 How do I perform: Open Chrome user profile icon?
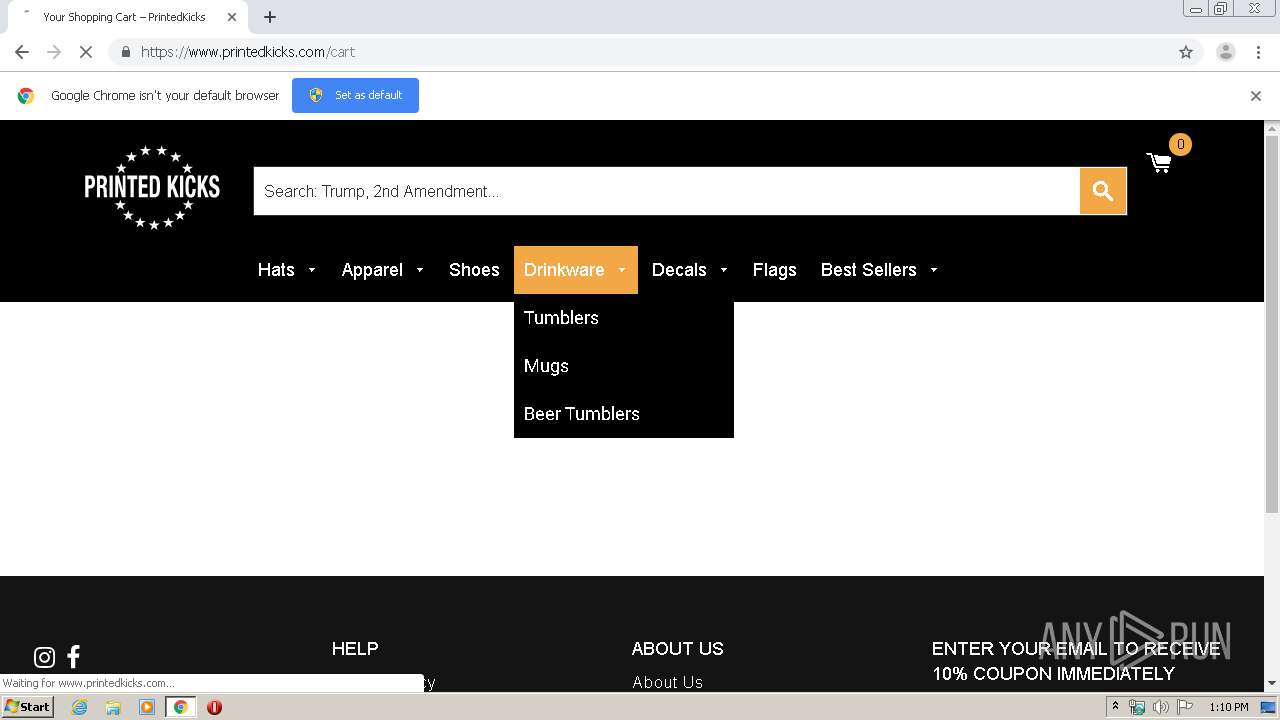tap(1225, 52)
